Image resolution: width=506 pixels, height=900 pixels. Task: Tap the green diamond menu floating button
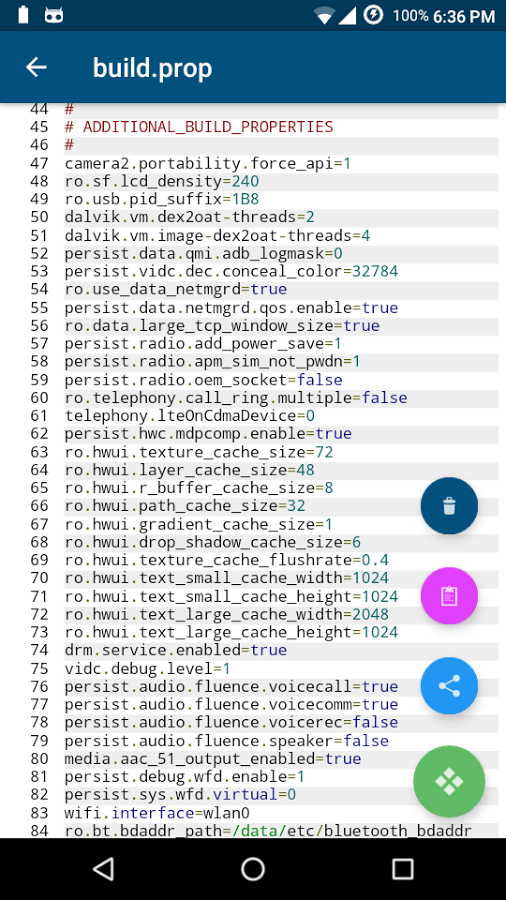coord(449,781)
